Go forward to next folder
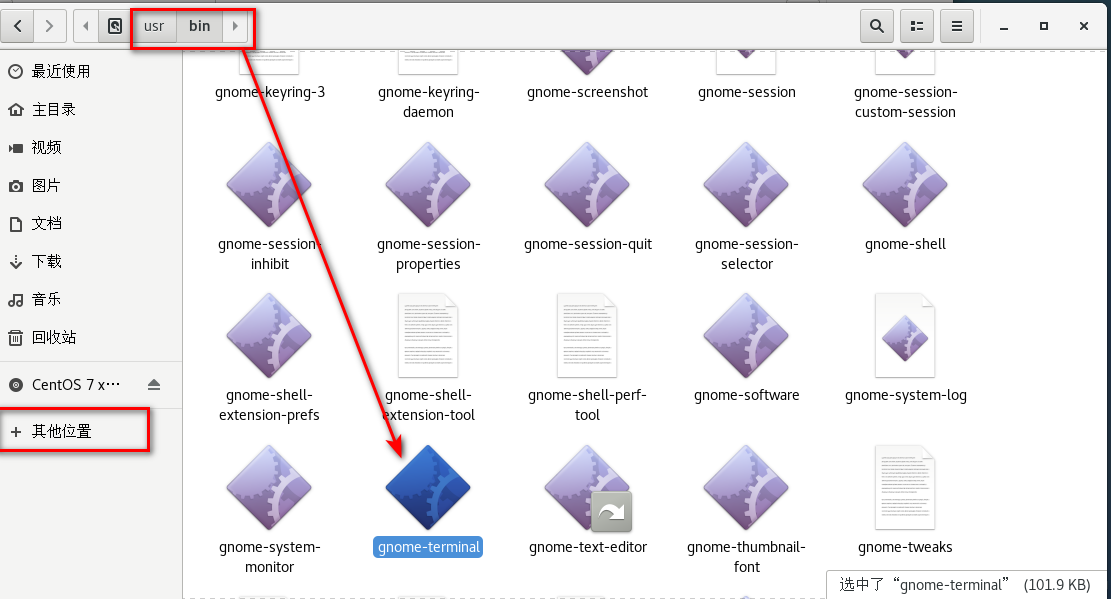The image size is (1111, 599). pos(50,26)
